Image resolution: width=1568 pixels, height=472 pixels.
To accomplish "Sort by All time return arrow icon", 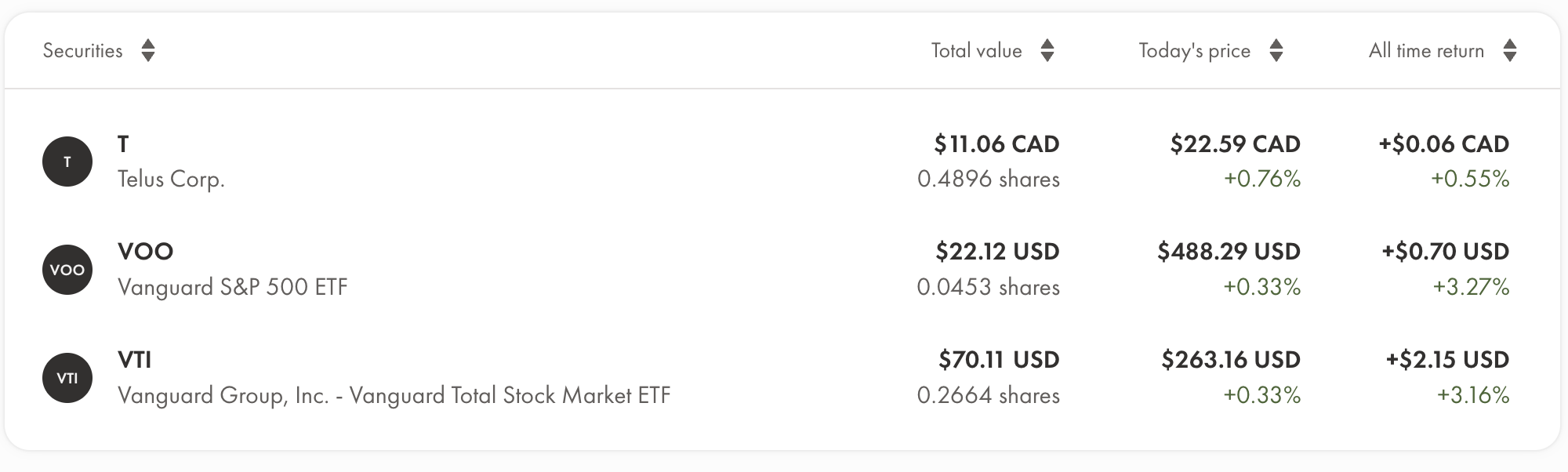I will 1510,51.
